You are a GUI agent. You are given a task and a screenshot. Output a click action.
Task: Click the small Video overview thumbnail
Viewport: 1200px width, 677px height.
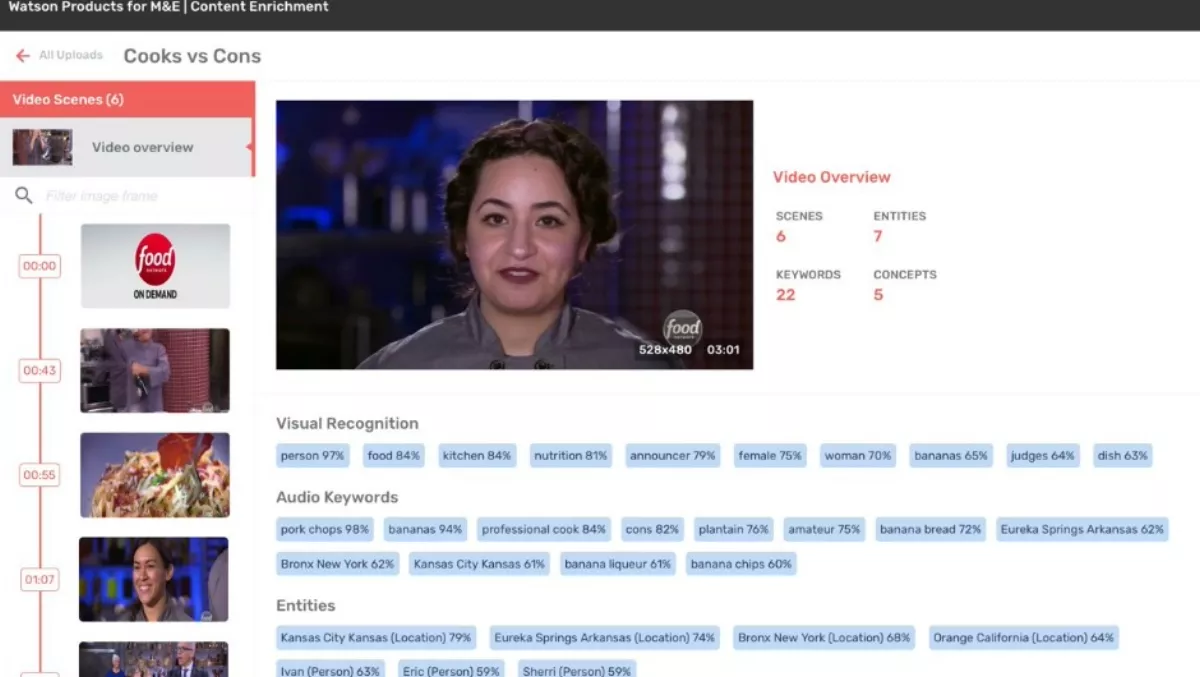(42, 147)
